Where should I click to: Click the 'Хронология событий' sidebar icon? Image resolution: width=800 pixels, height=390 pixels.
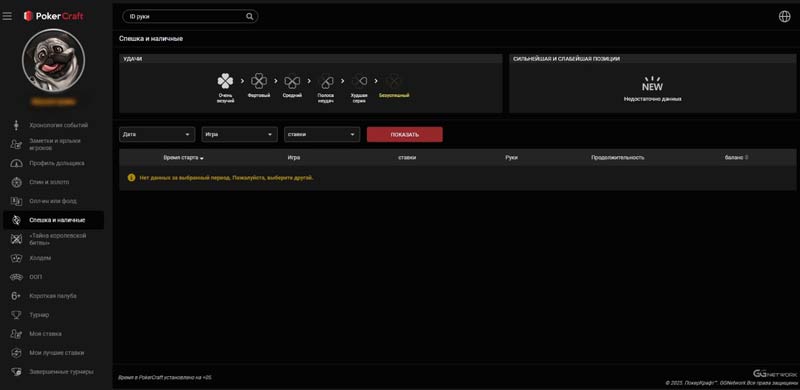(16, 125)
